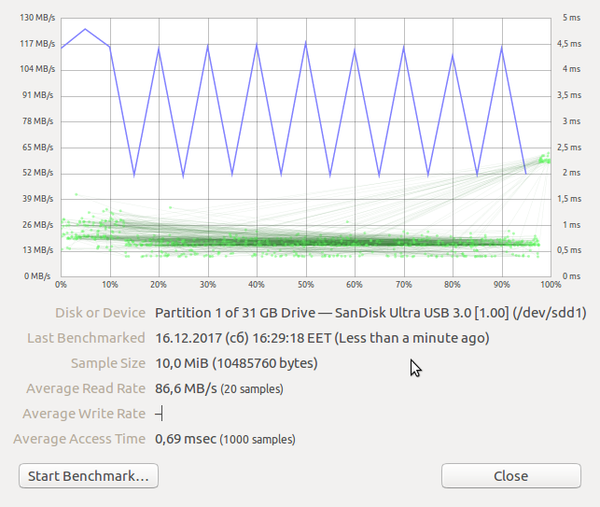Click the 30% label on horizontal axis

pos(208,285)
